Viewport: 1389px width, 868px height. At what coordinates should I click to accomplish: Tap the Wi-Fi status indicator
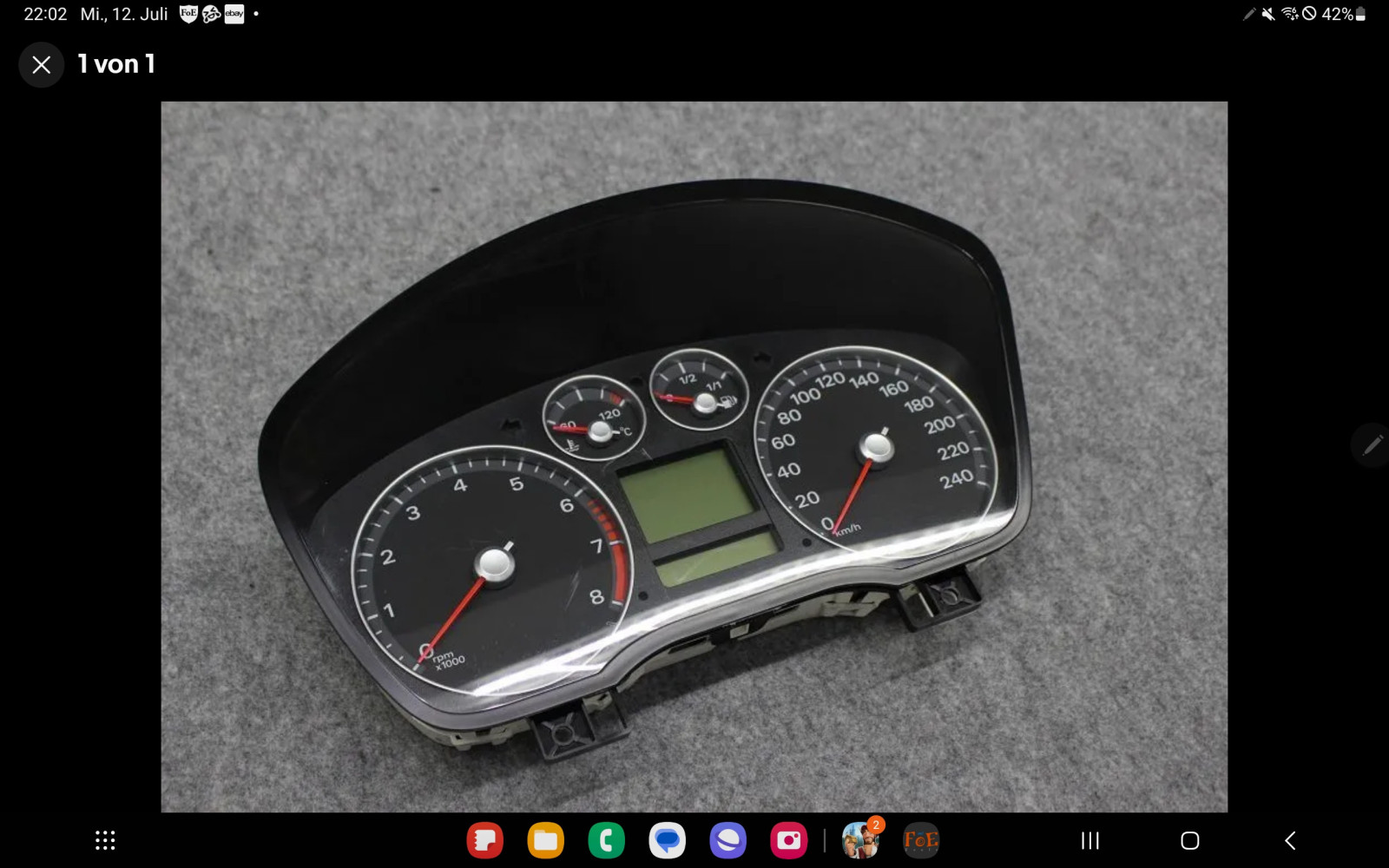click(1289, 14)
